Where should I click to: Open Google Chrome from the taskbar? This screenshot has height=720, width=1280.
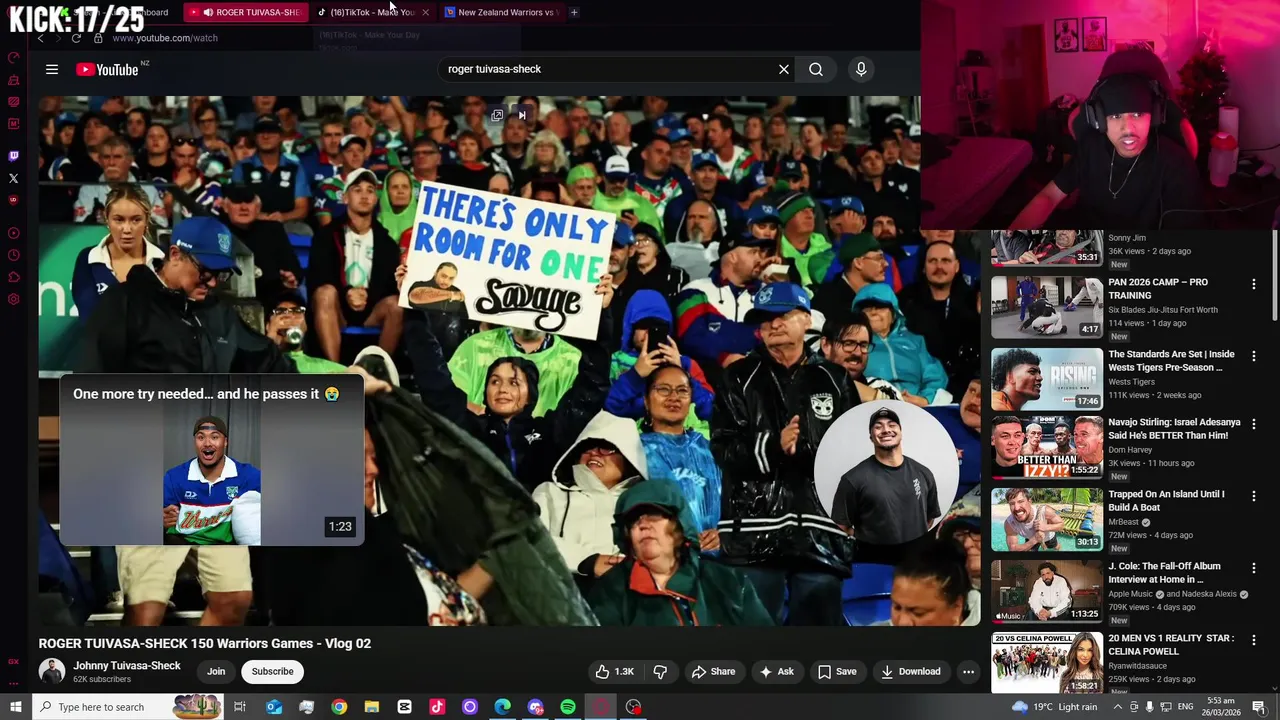pyautogui.click(x=339, y=707)
